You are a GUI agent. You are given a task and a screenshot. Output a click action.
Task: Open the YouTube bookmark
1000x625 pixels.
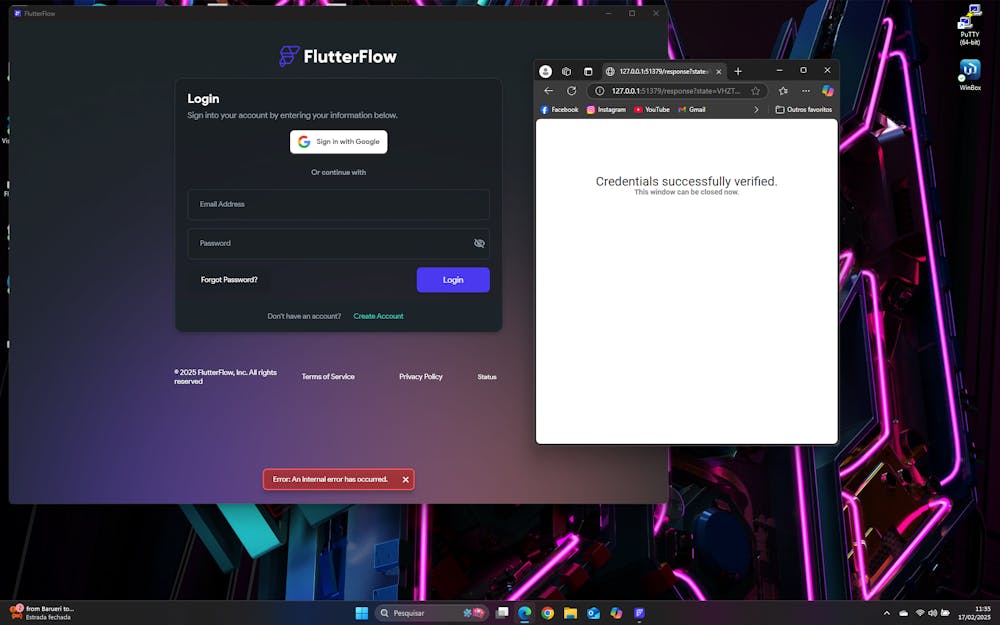(652, 110)
